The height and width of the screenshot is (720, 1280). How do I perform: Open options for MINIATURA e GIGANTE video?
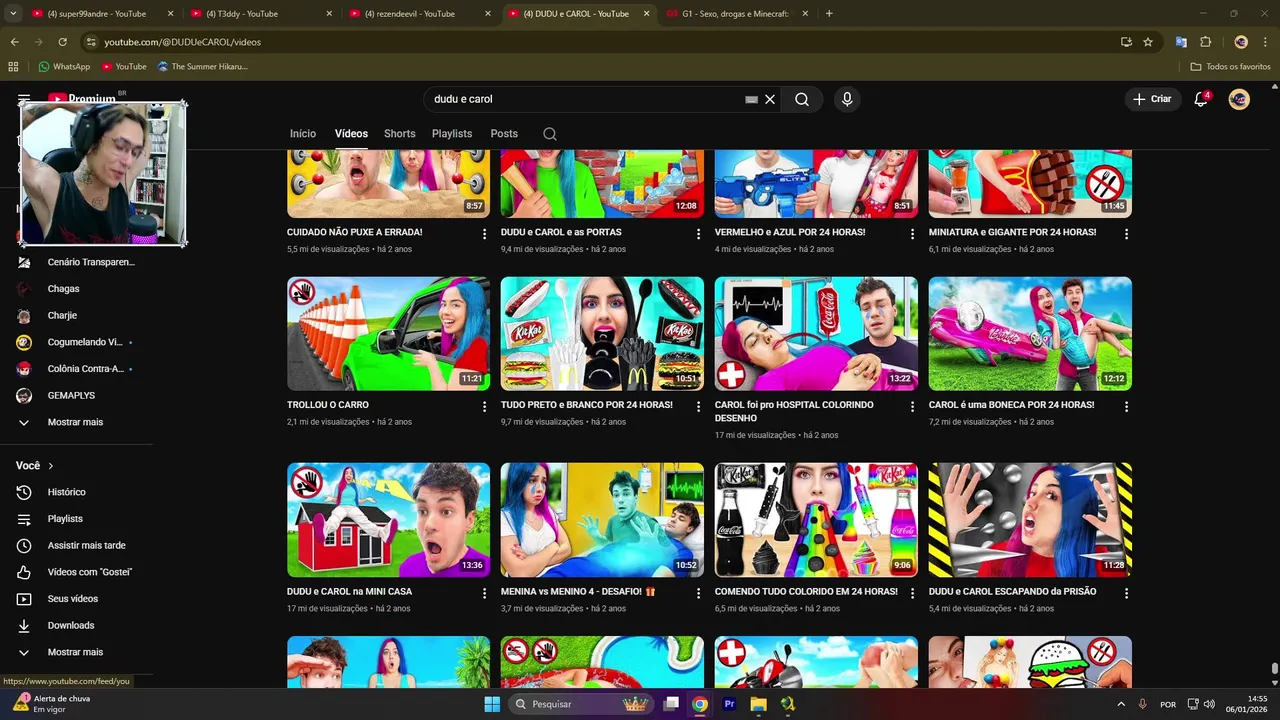(x=1126, y=233)
